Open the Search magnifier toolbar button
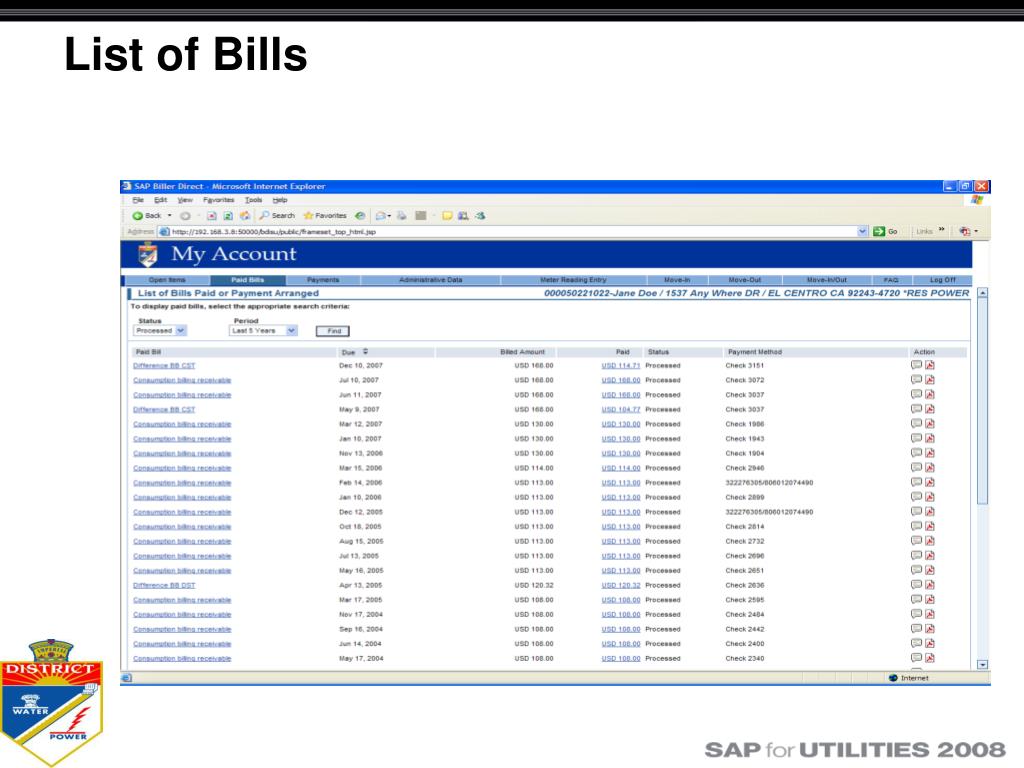 [277, 216]
